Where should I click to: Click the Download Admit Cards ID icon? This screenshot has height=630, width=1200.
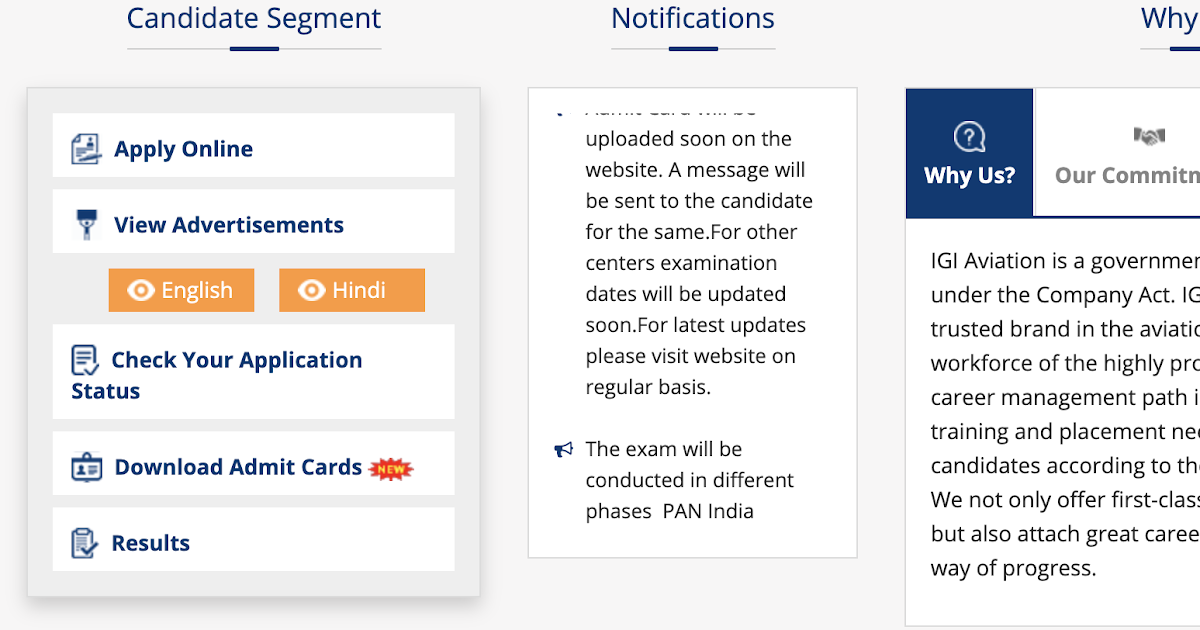(x=87, y=467)
